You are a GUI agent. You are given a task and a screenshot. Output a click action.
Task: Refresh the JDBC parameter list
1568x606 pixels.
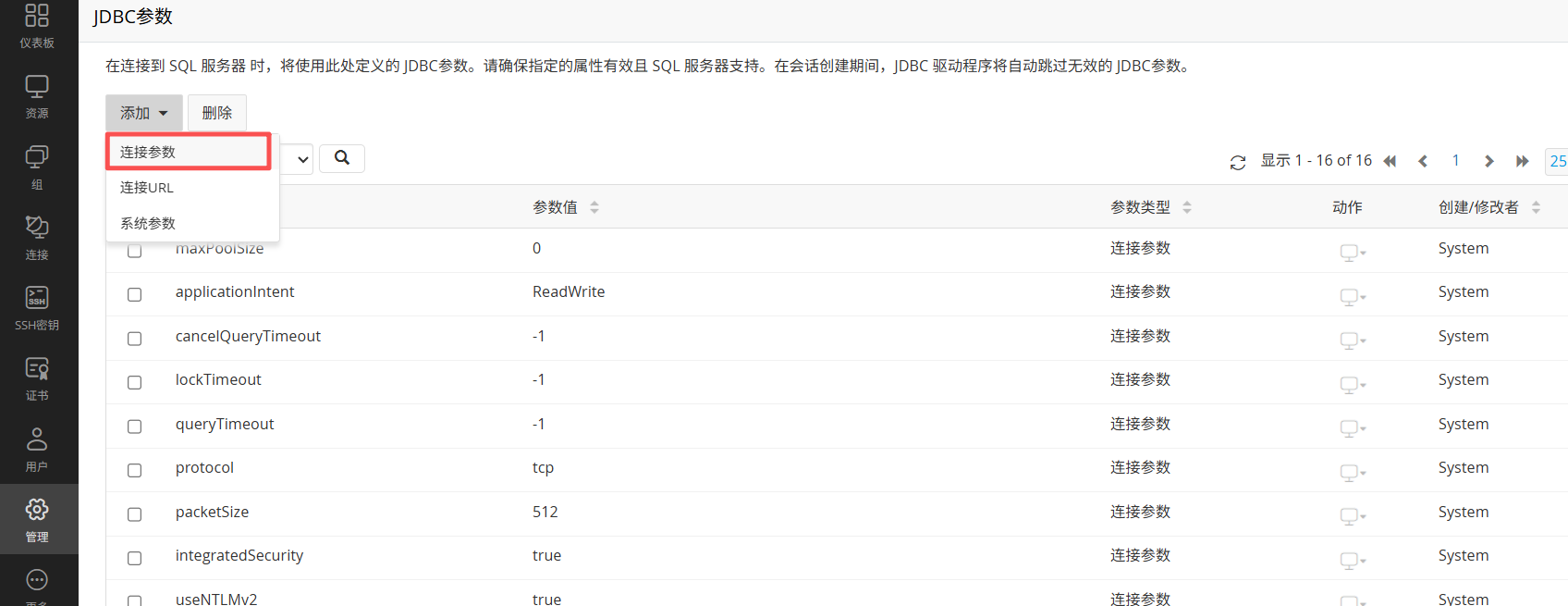[1238, 162]
